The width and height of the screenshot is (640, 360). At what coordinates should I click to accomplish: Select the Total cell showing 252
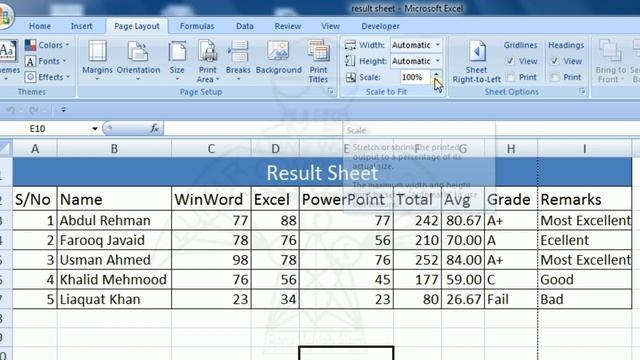pyautogui.click(x=417, y=260)
